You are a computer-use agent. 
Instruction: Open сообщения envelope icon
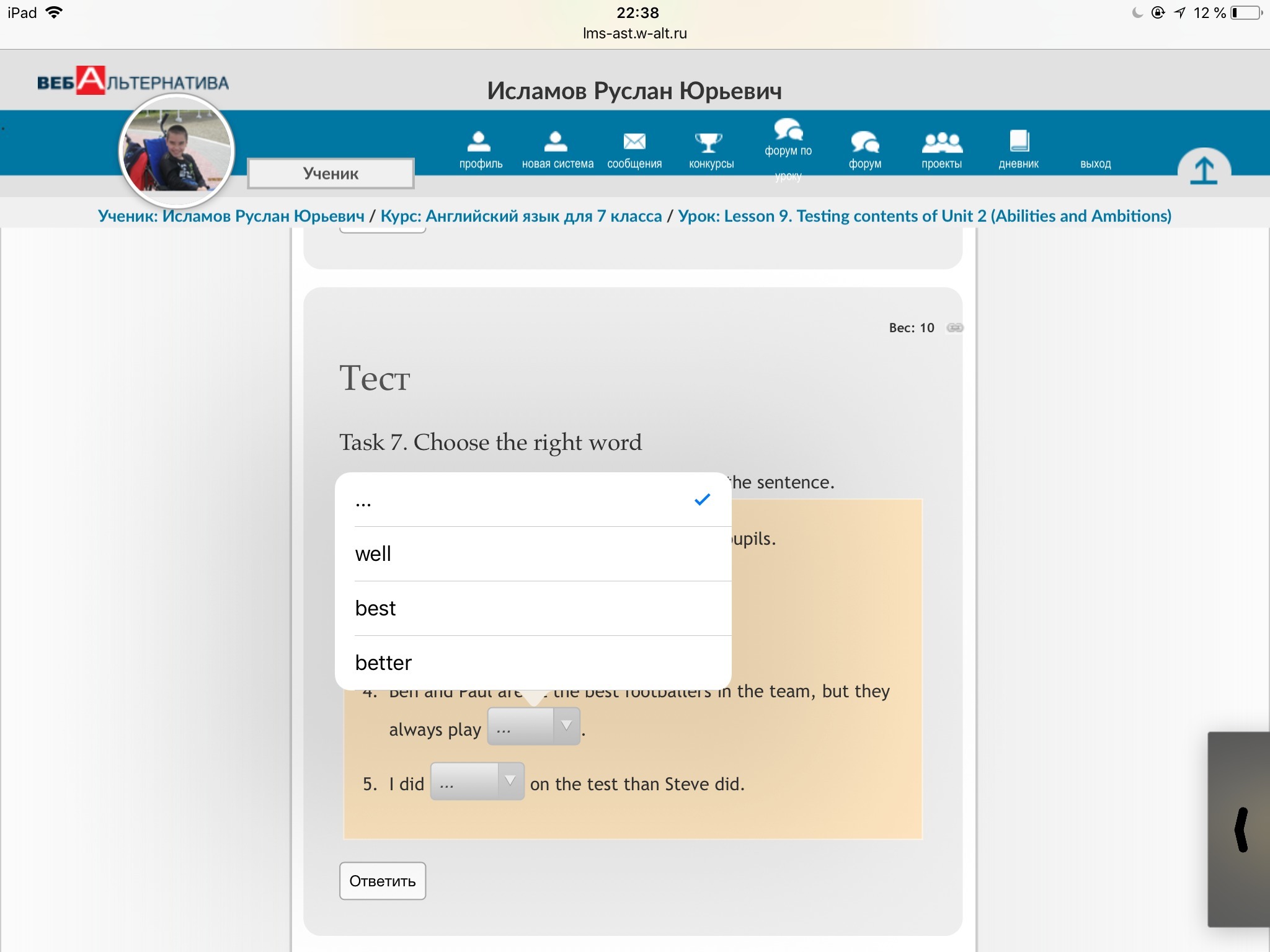634,142
